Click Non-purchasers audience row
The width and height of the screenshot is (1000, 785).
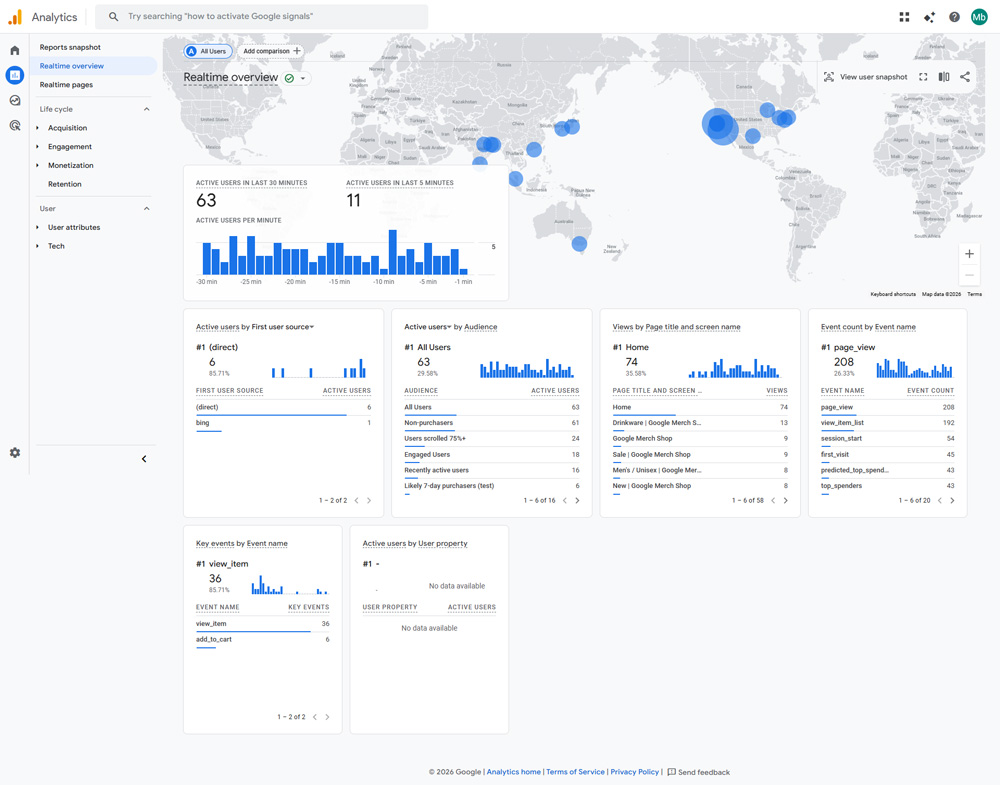coord(492,423)
